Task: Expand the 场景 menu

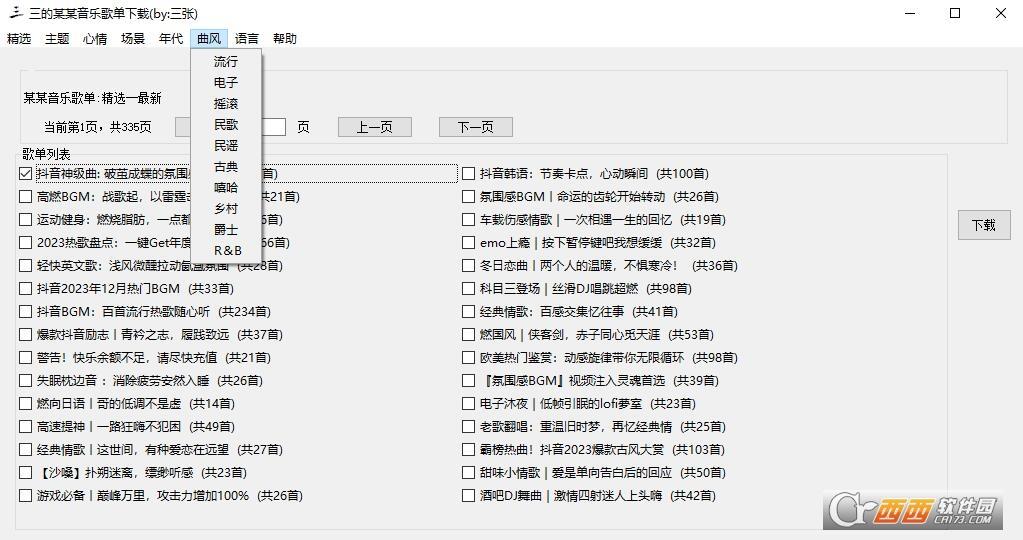Action: click(x=133, y=39)
